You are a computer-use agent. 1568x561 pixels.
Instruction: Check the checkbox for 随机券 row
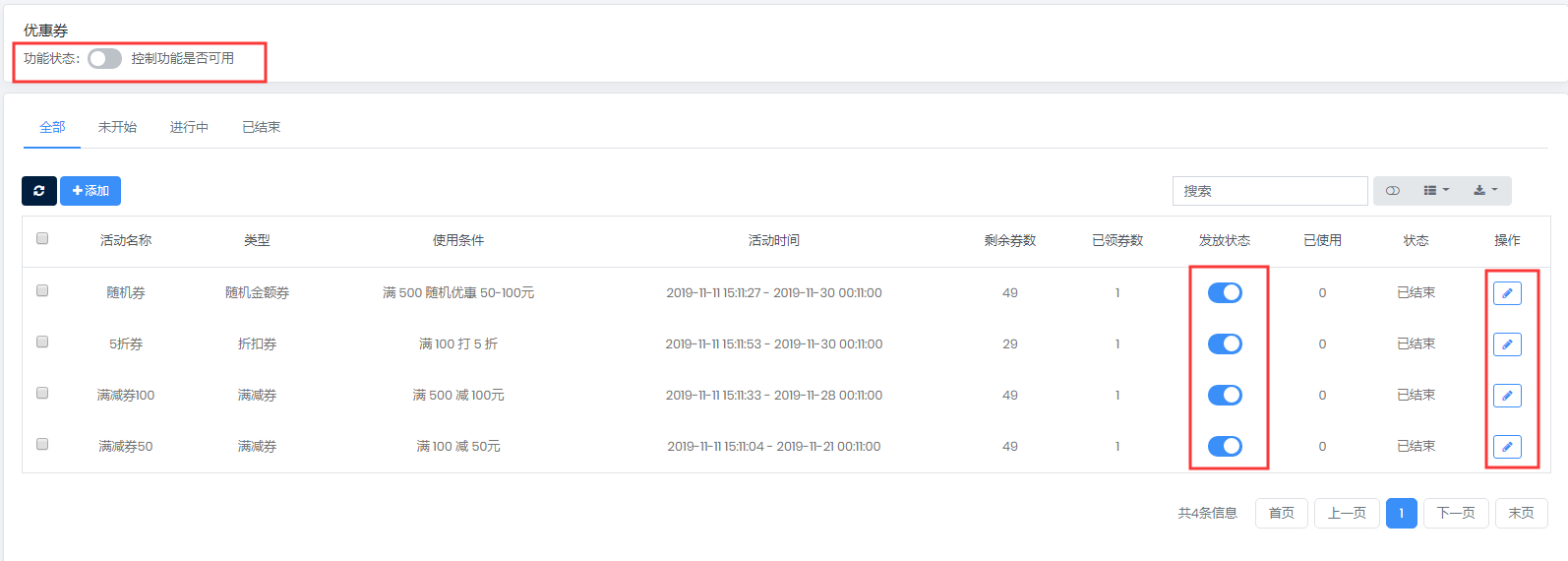42,290
